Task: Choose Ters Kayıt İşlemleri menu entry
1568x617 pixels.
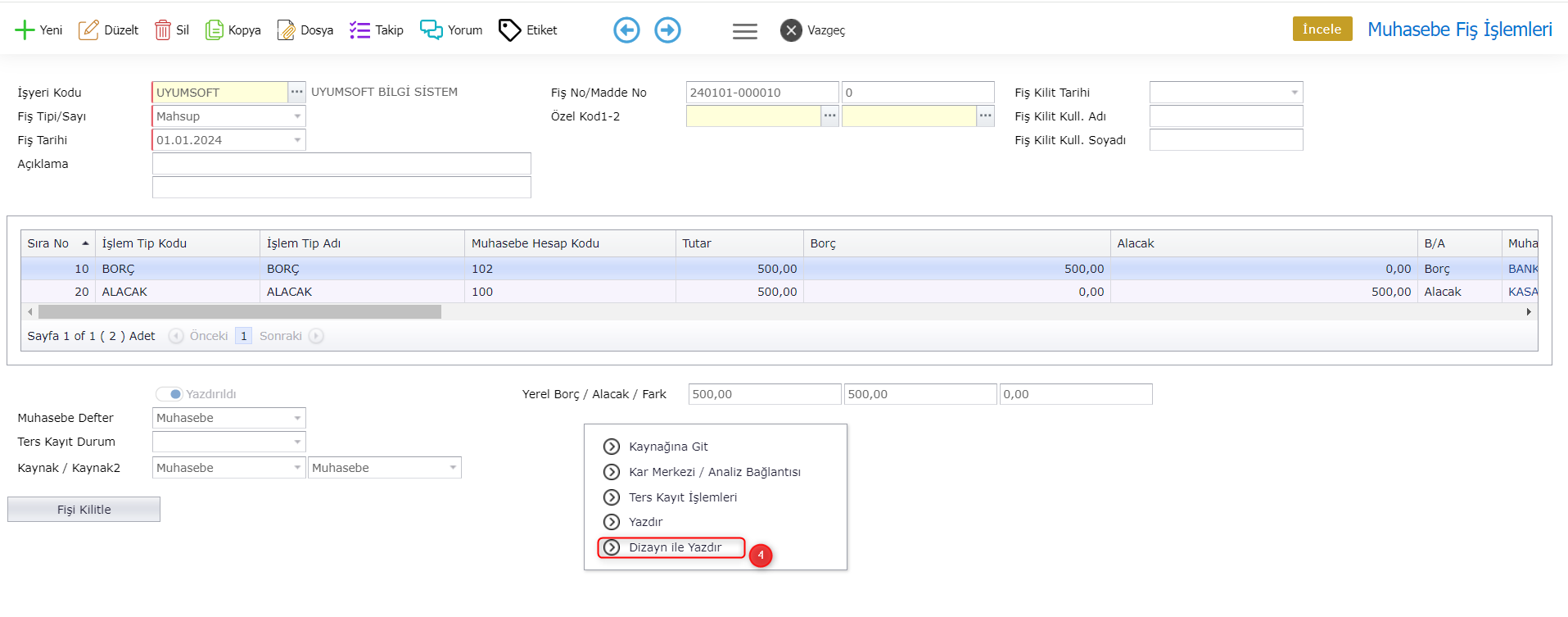Action: tap(683, 497)
